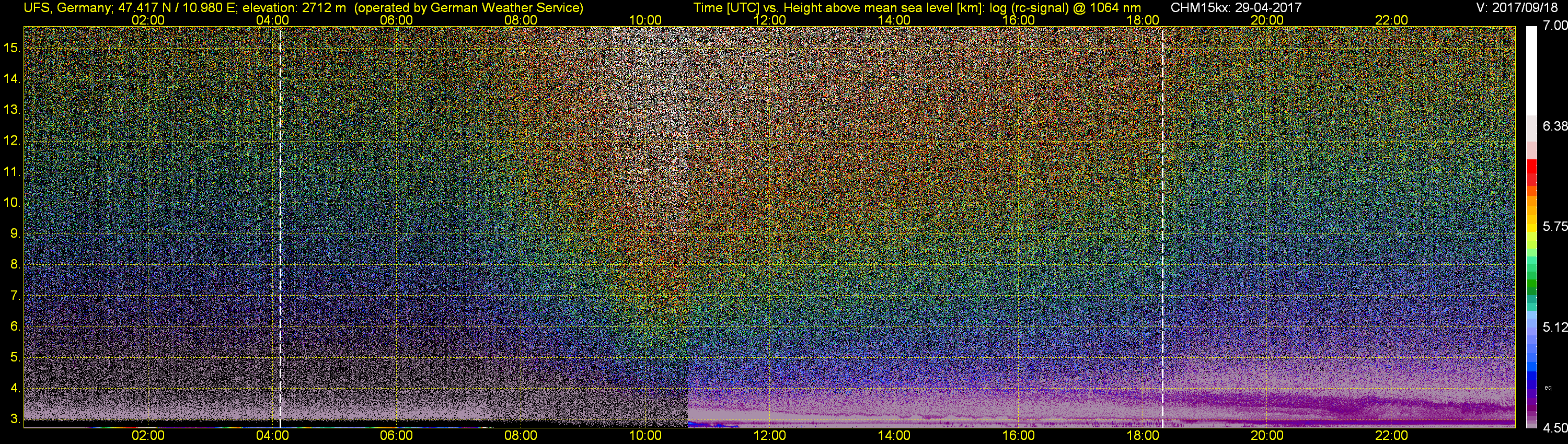Viewport: 1568px width, 444px height.
Task: Click the top axis time label 08:00
Action: [521, 20]
